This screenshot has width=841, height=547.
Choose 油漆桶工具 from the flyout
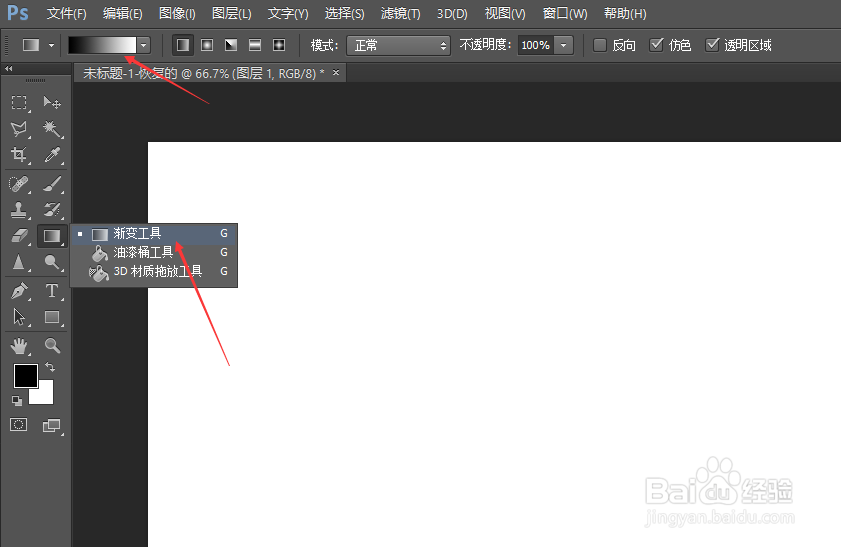click(x=154, y=253)
